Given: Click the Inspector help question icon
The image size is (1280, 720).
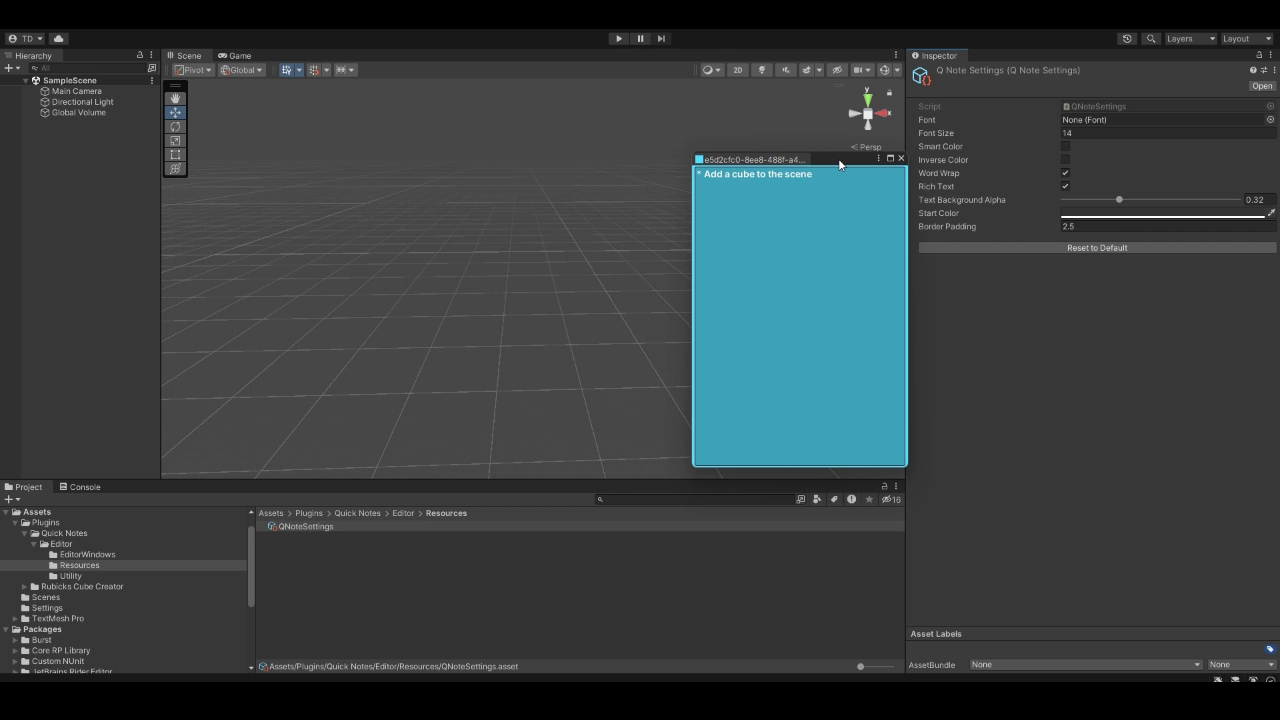Looking at the screenshot, I should [x=1253, y=70].
